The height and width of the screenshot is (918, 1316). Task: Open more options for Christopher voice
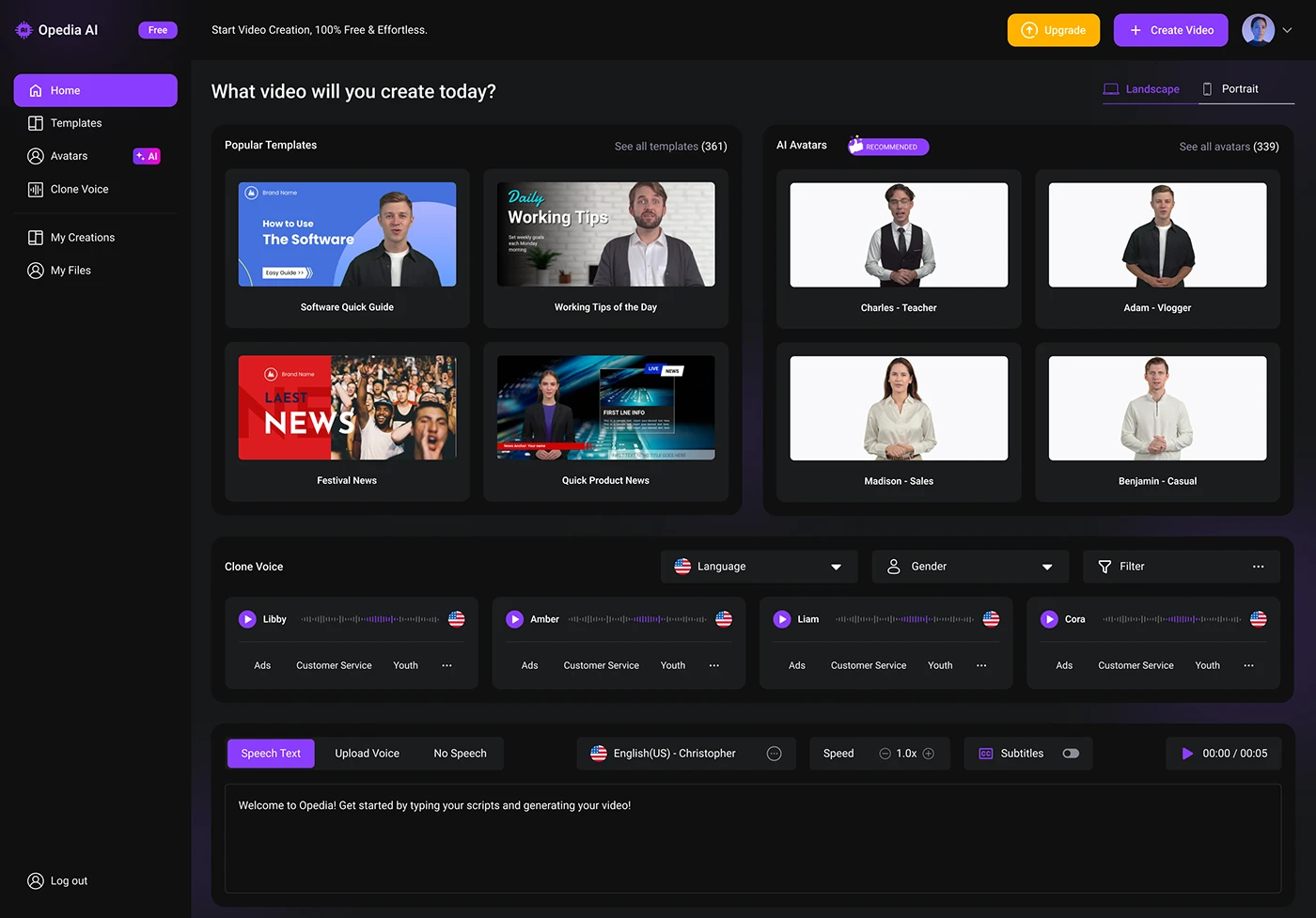pos(774,754)
